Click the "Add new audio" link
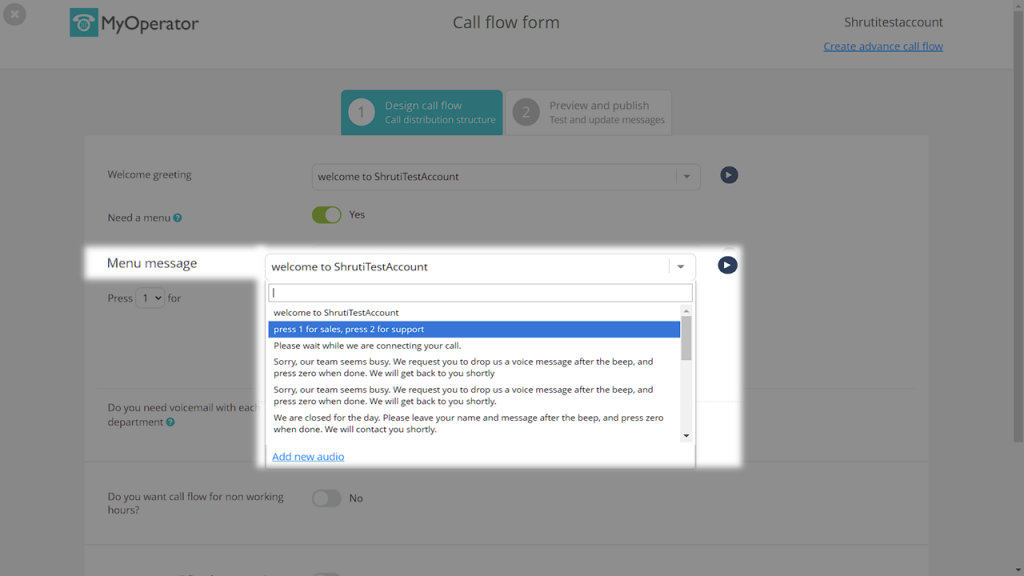The height and width of the screenshot is (576, 1024). 308,456
